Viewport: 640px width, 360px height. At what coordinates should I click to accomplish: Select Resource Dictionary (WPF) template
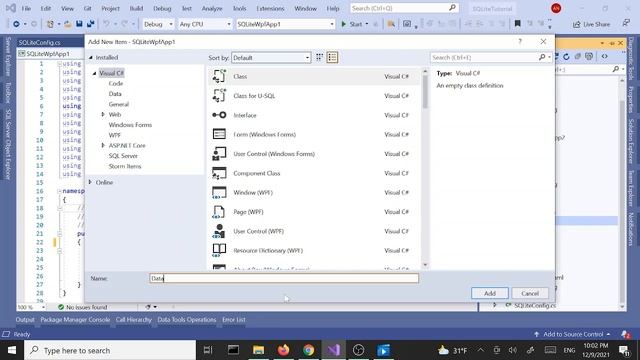pos(313,250)
